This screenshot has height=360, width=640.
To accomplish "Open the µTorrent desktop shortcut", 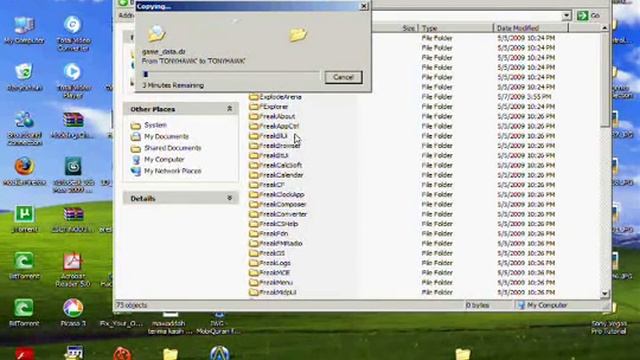I will (x=24, y=218).
